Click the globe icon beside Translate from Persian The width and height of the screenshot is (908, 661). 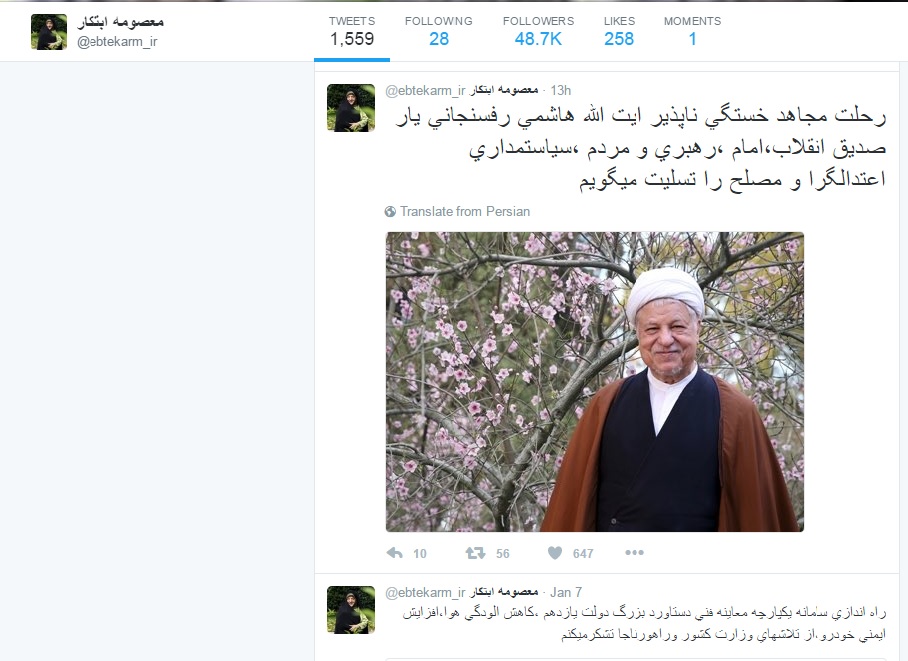pos(390,211)
